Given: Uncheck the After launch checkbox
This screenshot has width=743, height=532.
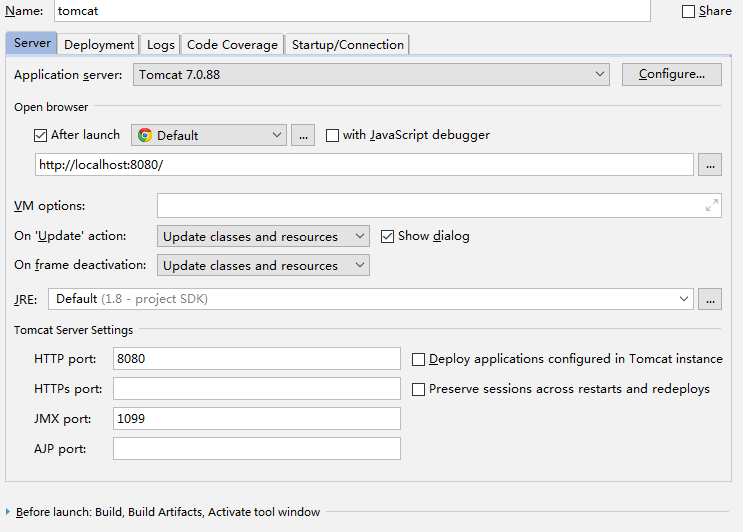Looking at the screenshot, I should point(41,135).
